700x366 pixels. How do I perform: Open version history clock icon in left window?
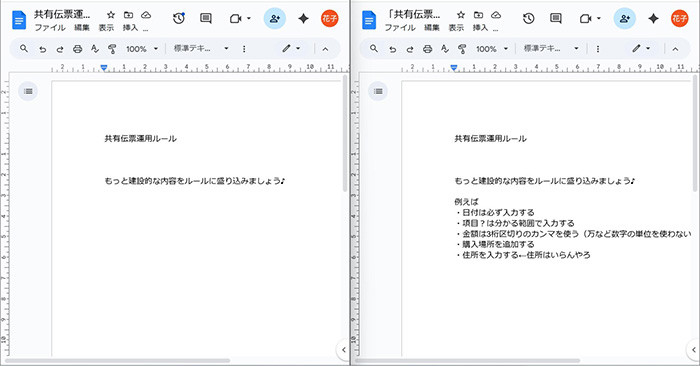(179, 18)
